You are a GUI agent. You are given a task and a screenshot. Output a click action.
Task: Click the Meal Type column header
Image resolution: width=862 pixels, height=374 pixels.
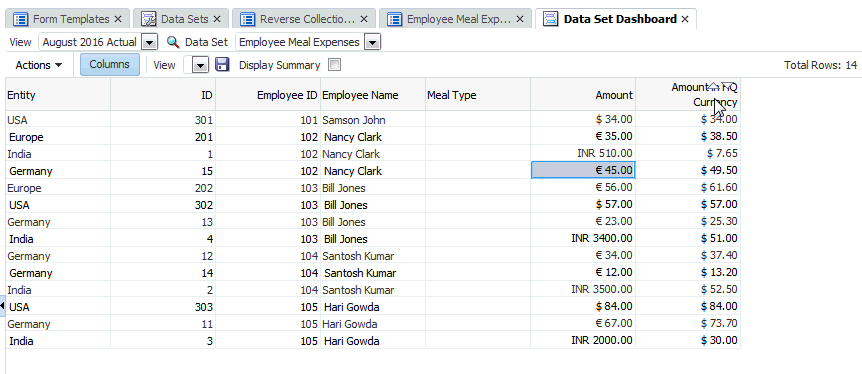(478, 95)
